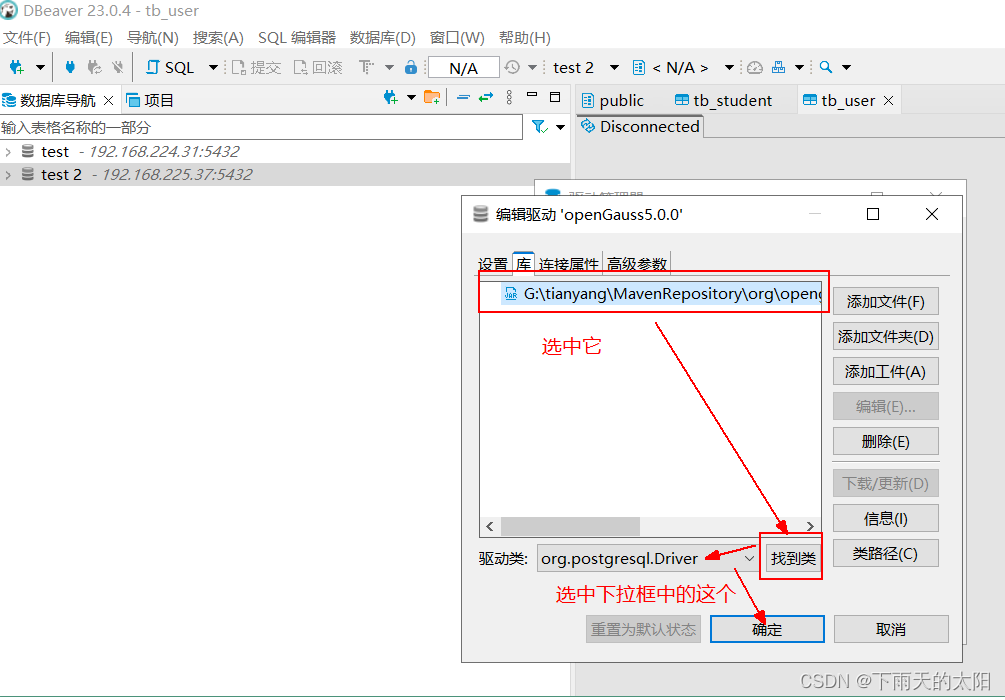Click the blue Connect plug icon

coord(71,67)
